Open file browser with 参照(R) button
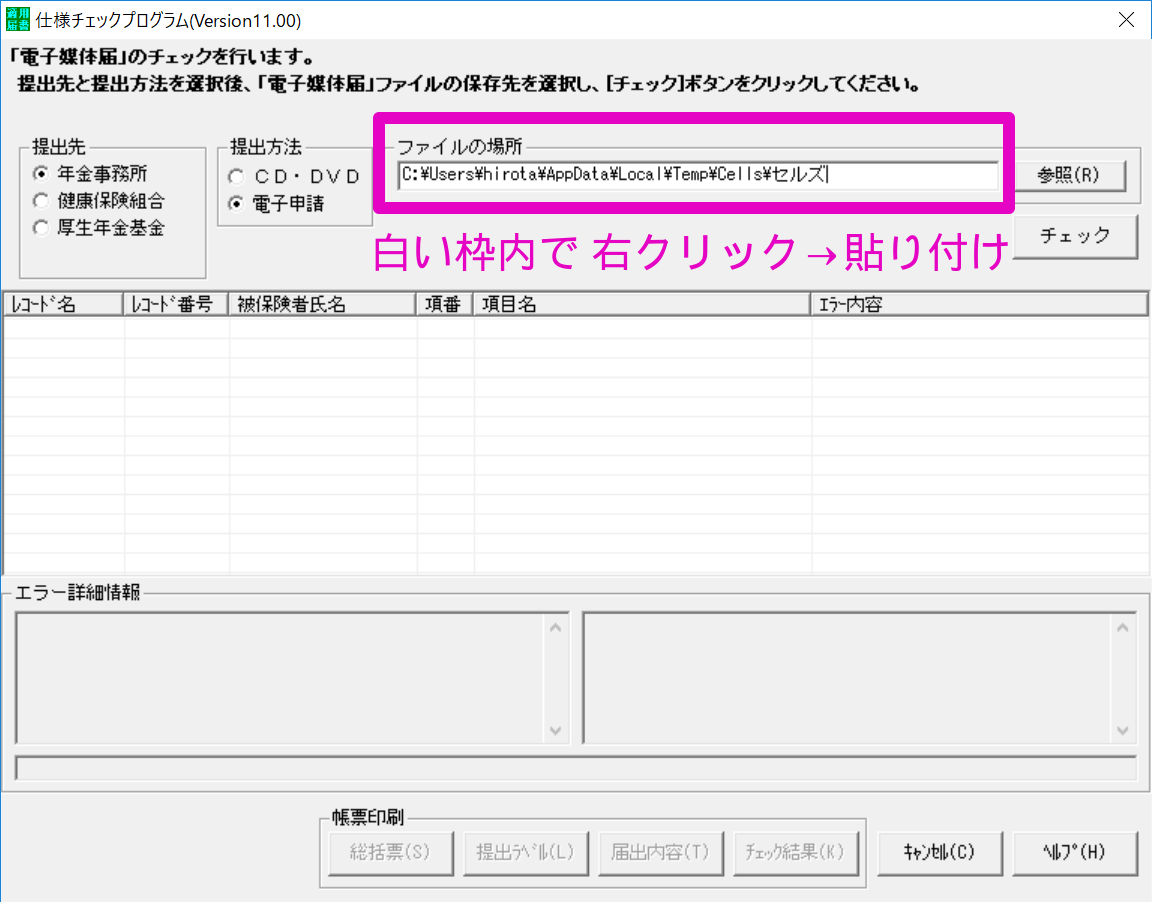Image resolution: width=1152 pixels, height=902 pixels. click(1069, 175)
